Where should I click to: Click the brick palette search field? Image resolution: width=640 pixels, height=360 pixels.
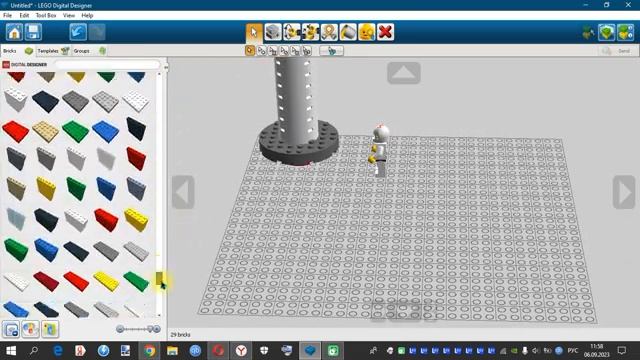coord(107,64)
